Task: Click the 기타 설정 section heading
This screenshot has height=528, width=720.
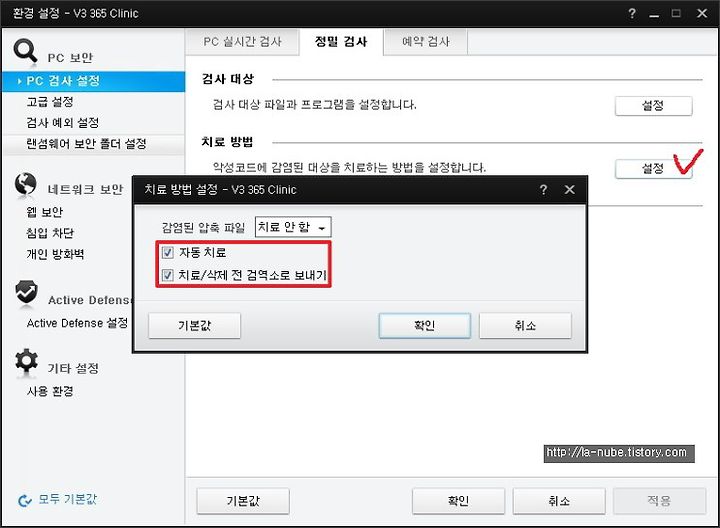Action: point(73,368)
